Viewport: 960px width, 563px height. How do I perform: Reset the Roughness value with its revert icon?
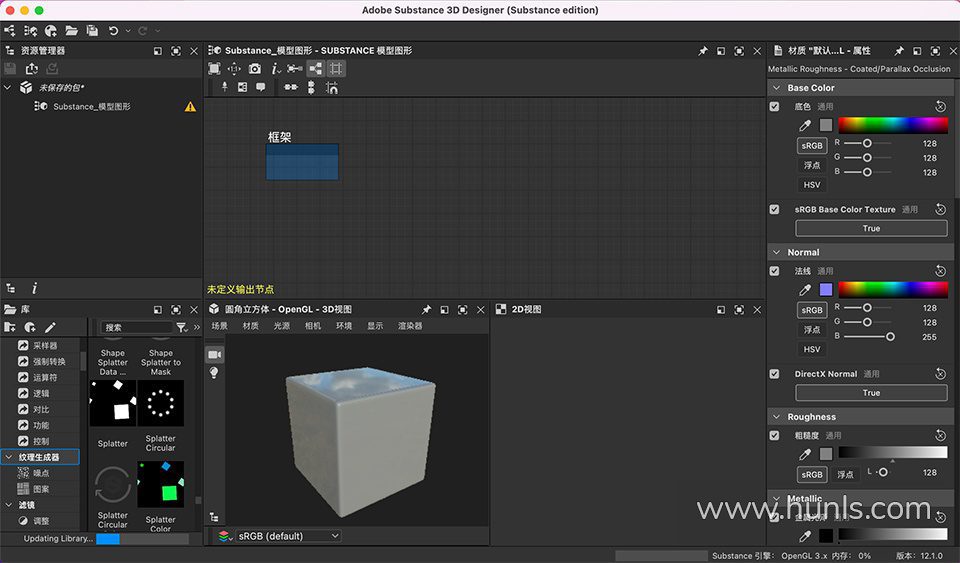940,435
